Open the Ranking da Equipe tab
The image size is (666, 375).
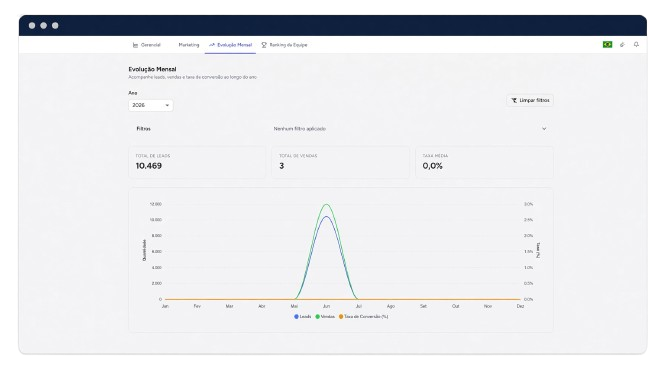tap(284, 45)
